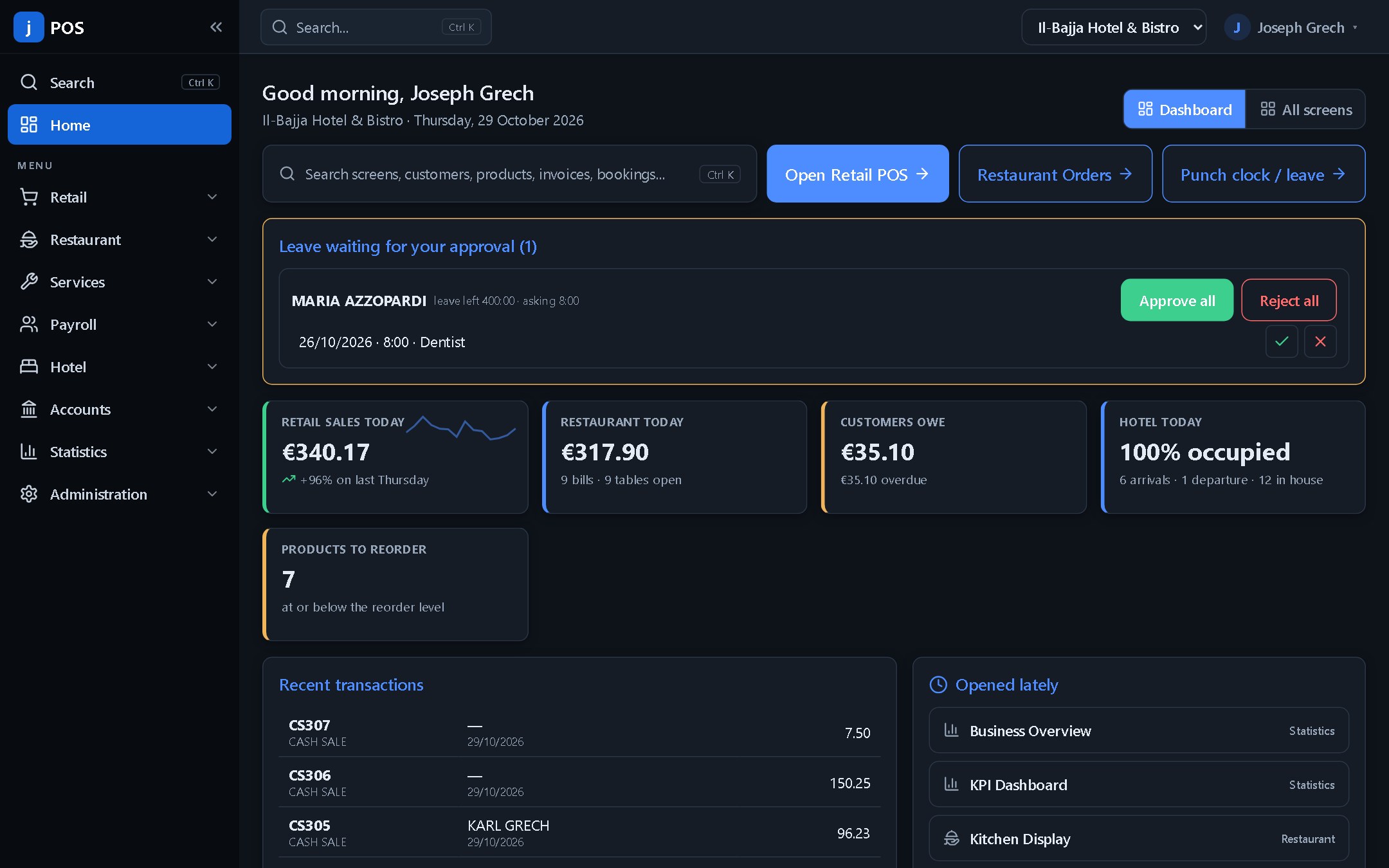Click the Kitchen Display burger icon

[951, 838]
